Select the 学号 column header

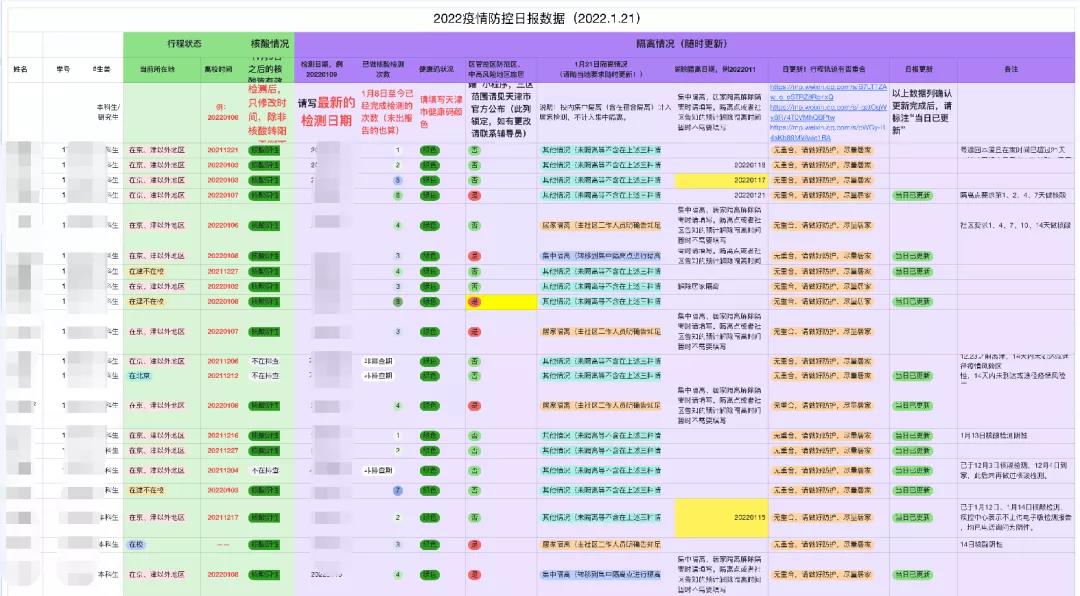[63, 69]
